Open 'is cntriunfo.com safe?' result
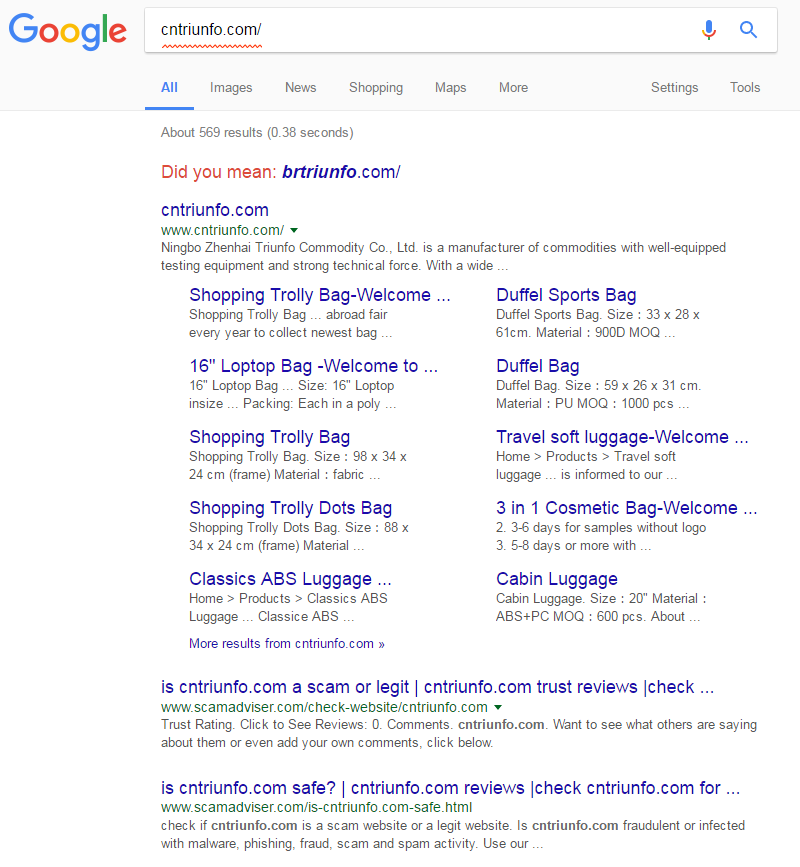 (x=450, y=787)
